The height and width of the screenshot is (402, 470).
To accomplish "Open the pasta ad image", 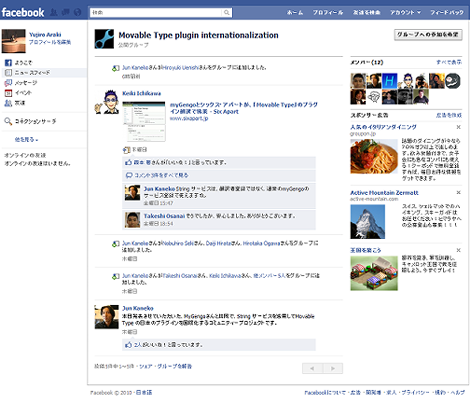I will coord(374,156).
